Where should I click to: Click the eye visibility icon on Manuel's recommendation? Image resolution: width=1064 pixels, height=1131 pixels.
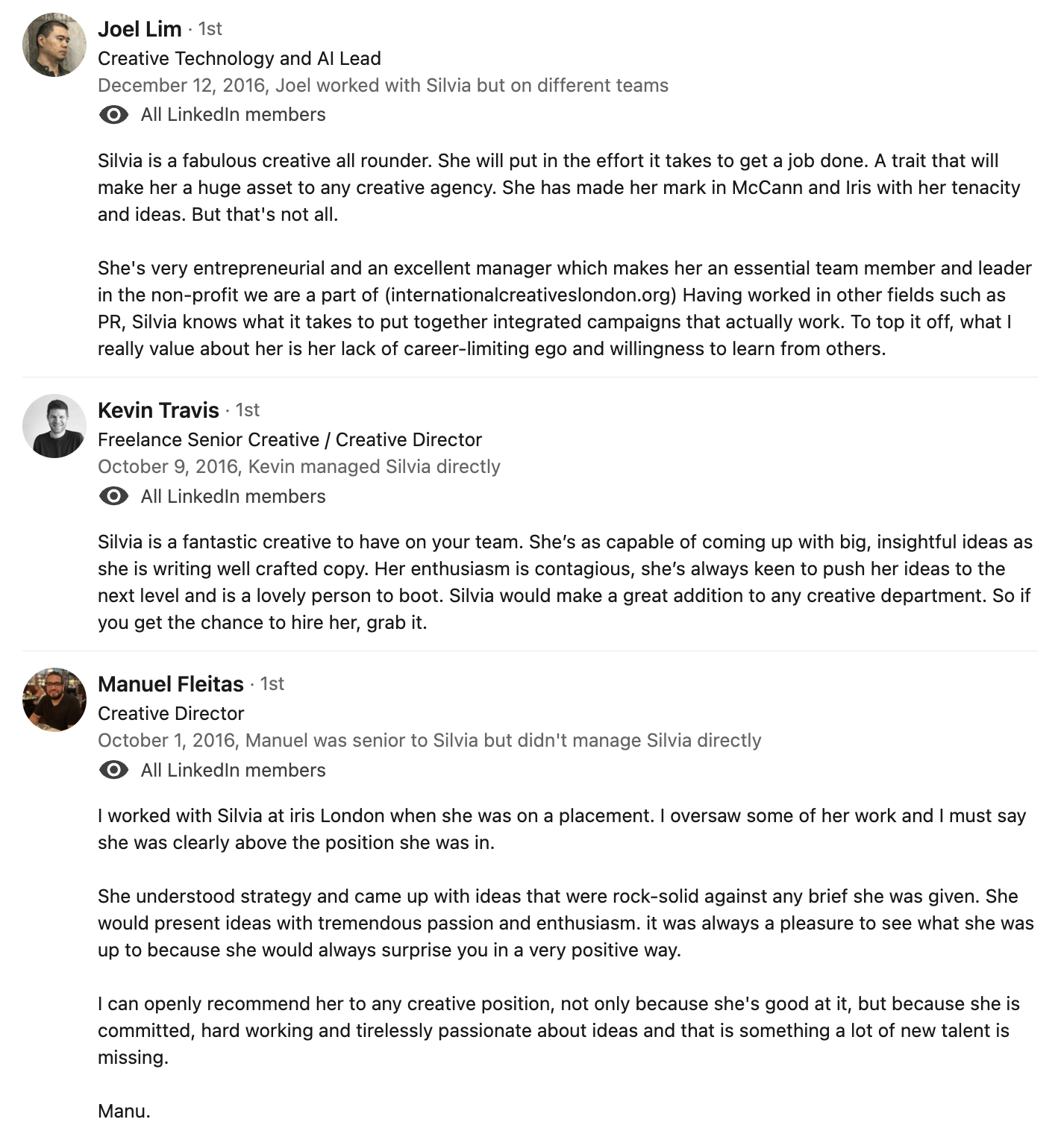[113, 770]
